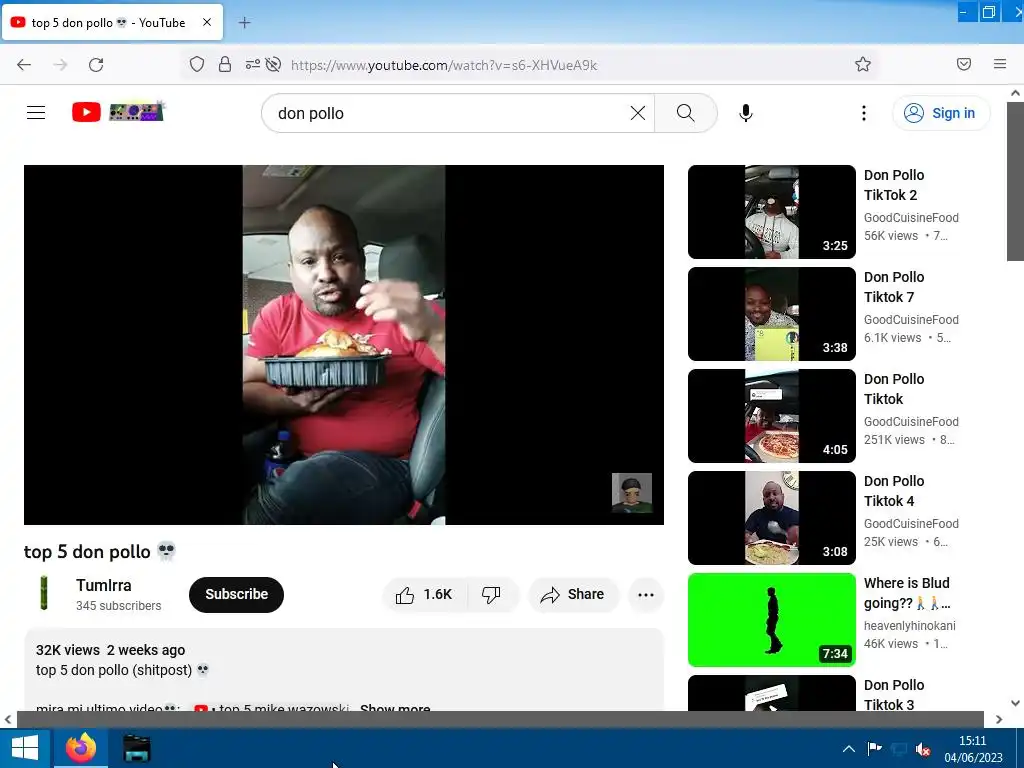Subscribe to TumIrra channel

(x=236, y=594)
